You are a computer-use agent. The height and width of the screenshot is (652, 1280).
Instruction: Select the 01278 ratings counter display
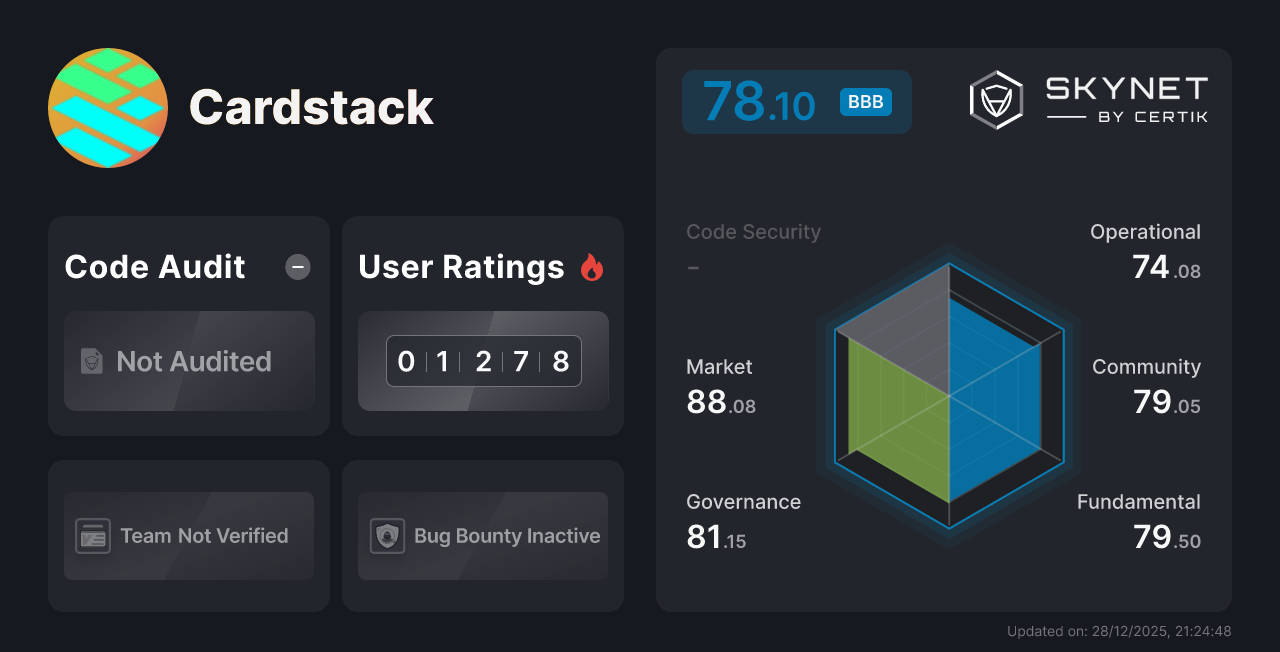click(x=483, y=361)
